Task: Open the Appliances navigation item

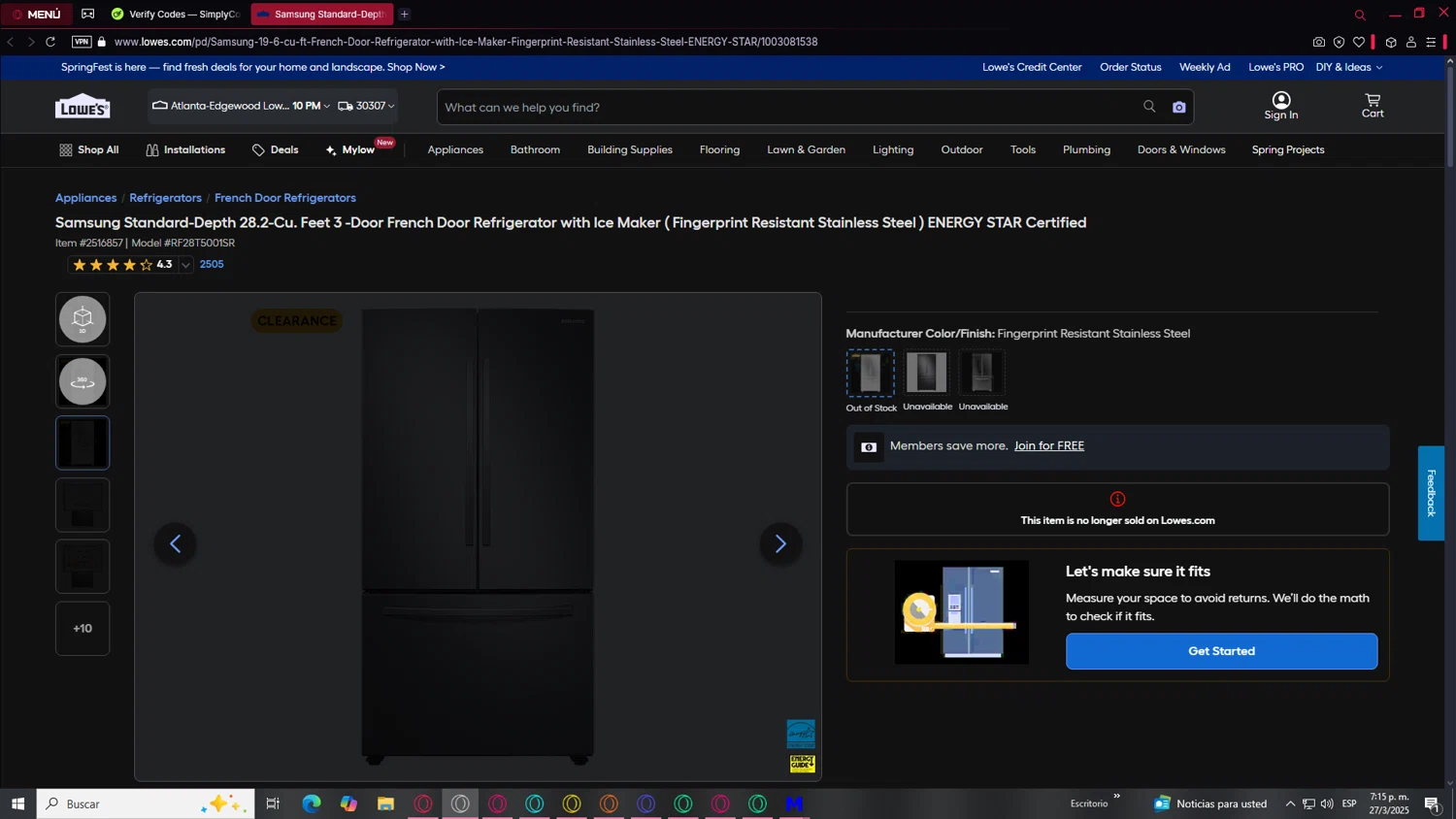Action: click(x=455, y=149)
